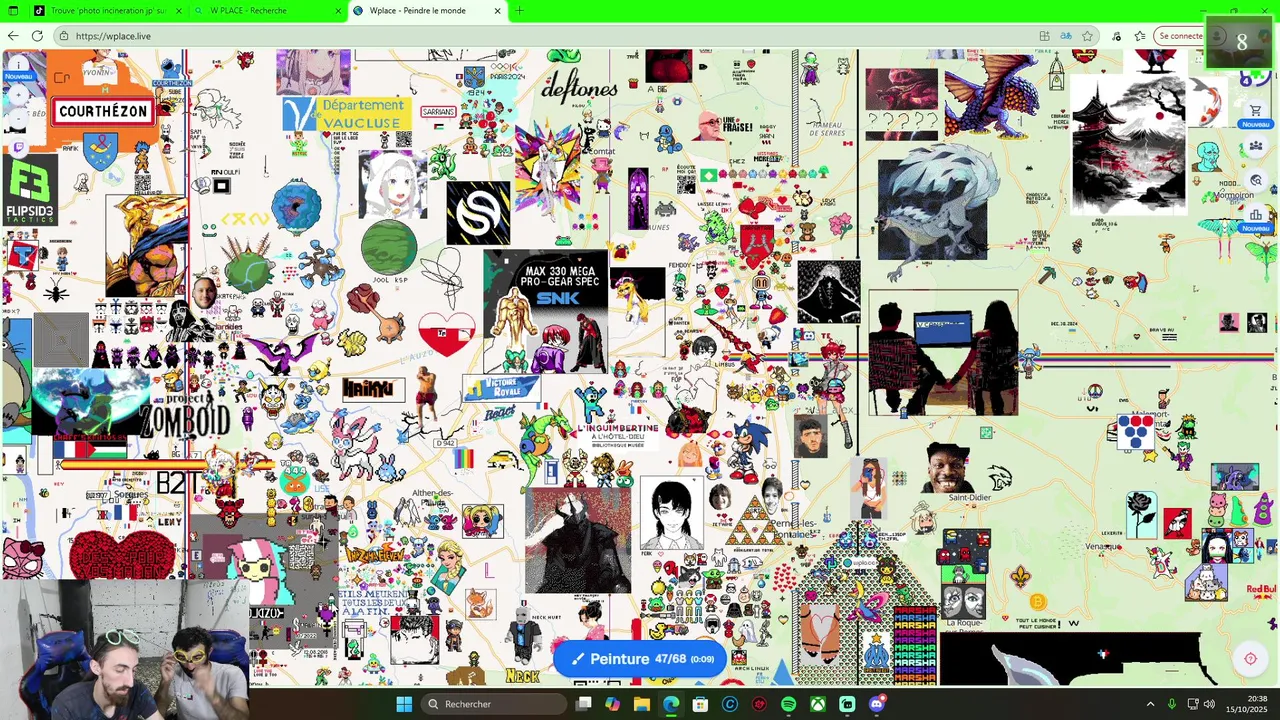
Task: Click the FLIPSID3 Tactics logo artwork
Action: (x=30, y=192)
